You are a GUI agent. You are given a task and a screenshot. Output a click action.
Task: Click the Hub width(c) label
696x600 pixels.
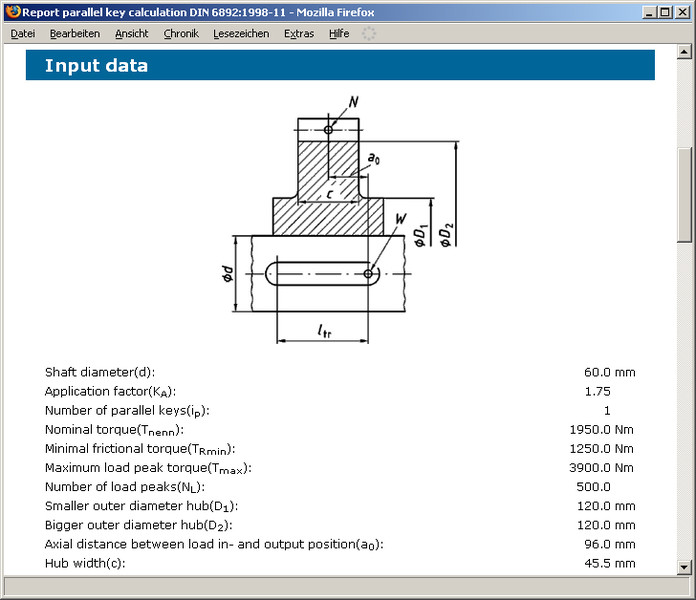click(85, 563)
